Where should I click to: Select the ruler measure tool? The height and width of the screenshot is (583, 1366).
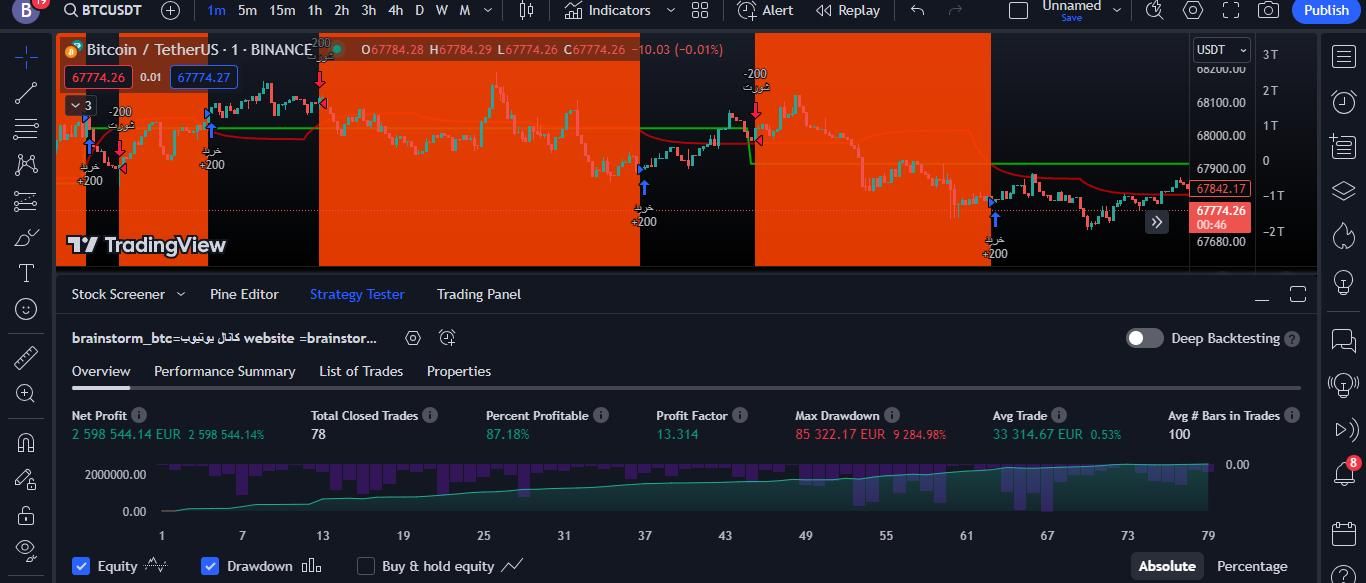pyautogui.click(x=26, y=357)
